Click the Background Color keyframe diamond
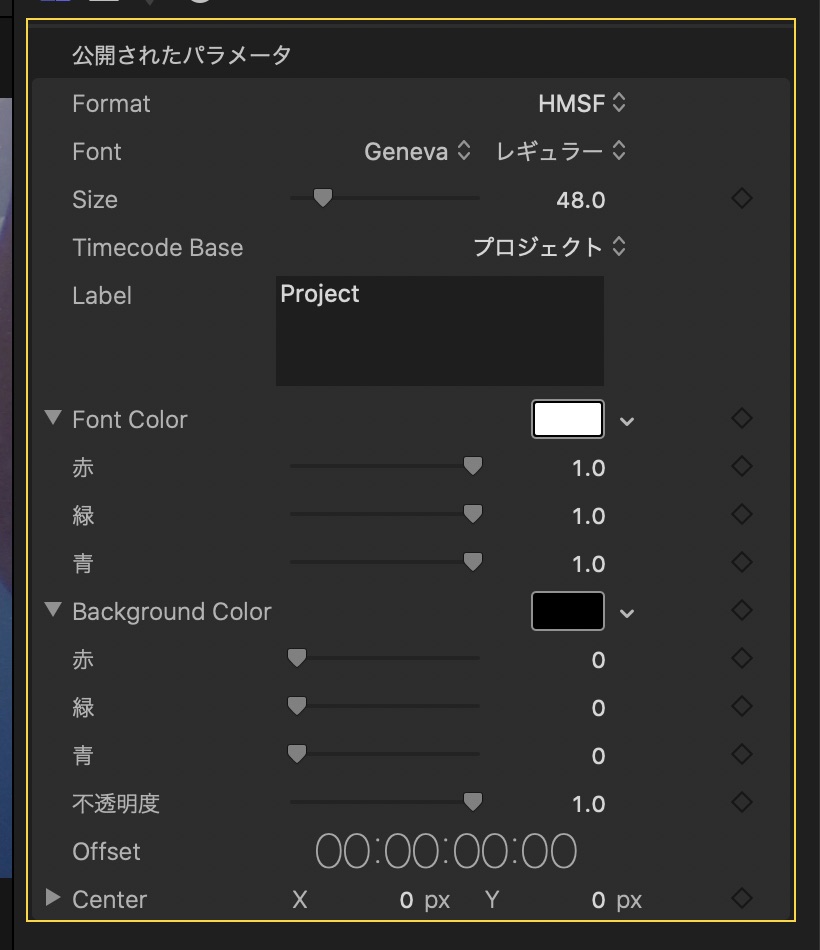This screenshot has height=950, width=820. 741,611
